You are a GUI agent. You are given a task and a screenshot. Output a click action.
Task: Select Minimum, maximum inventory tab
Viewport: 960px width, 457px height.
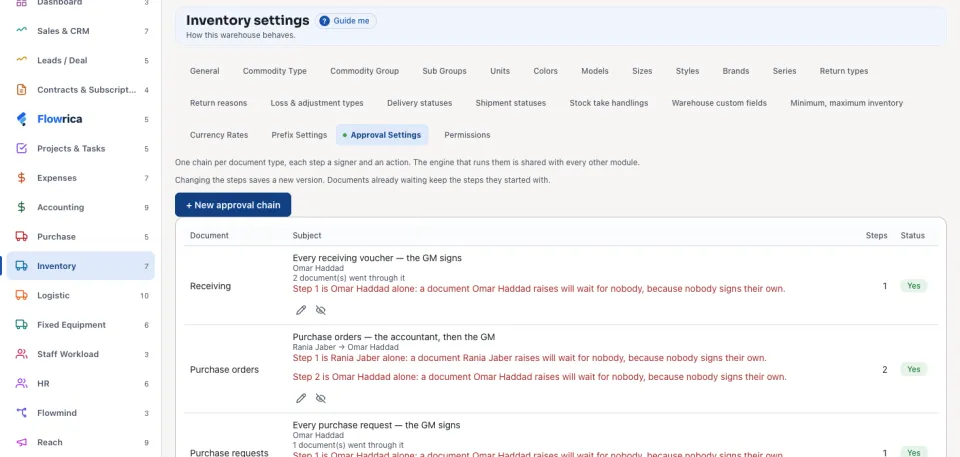pyautogui.click(x=847, y=103)
